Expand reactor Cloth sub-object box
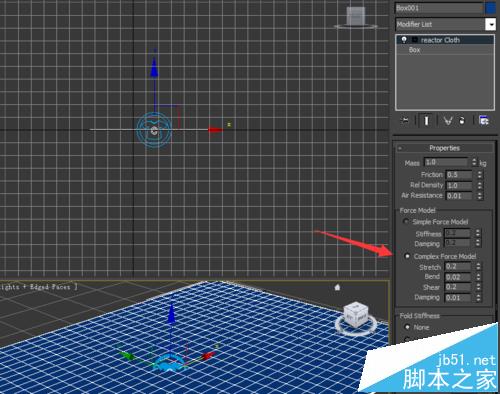 (x=415, y=40)
